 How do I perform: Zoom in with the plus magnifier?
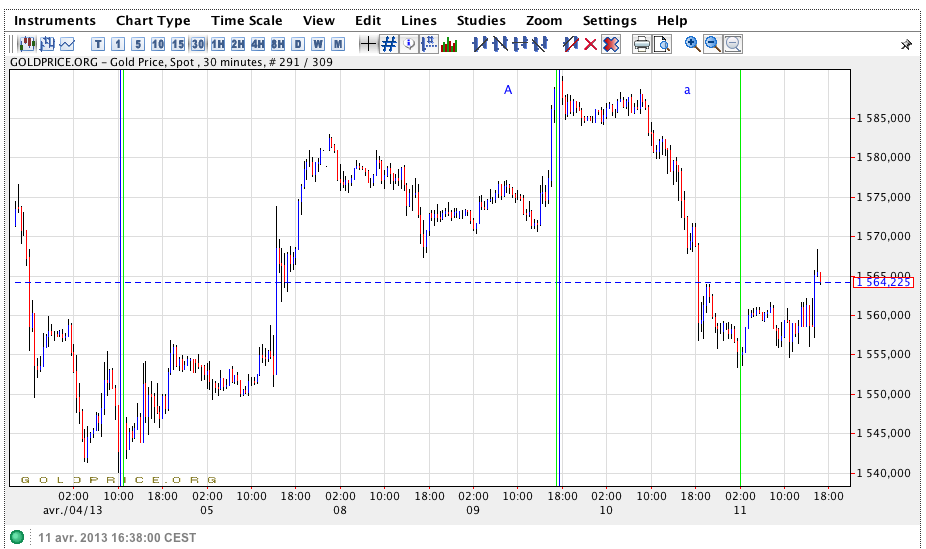692,44
